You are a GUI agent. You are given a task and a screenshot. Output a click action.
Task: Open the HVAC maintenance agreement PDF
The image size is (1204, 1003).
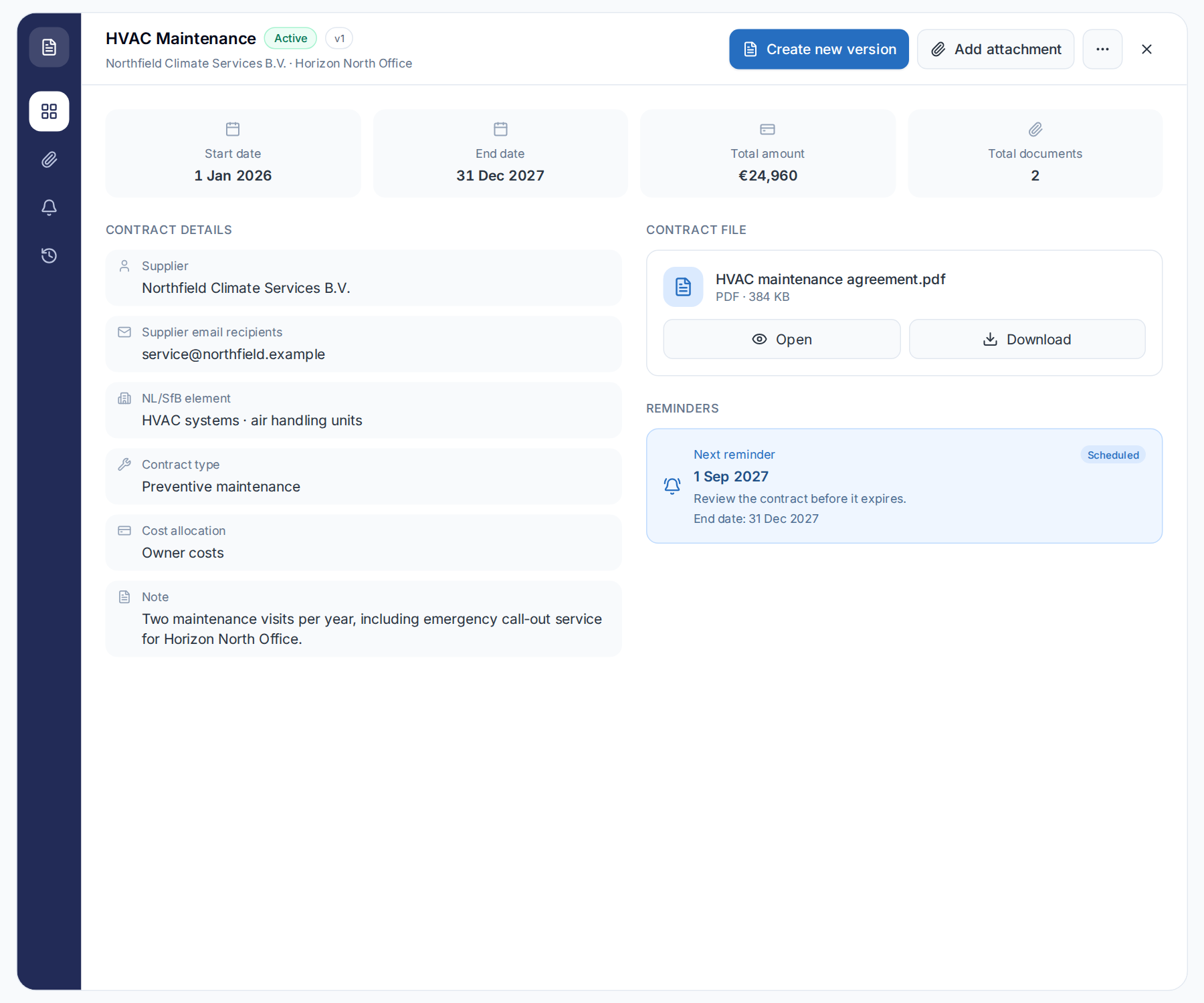pyautogui.click(x=781, y=339)
